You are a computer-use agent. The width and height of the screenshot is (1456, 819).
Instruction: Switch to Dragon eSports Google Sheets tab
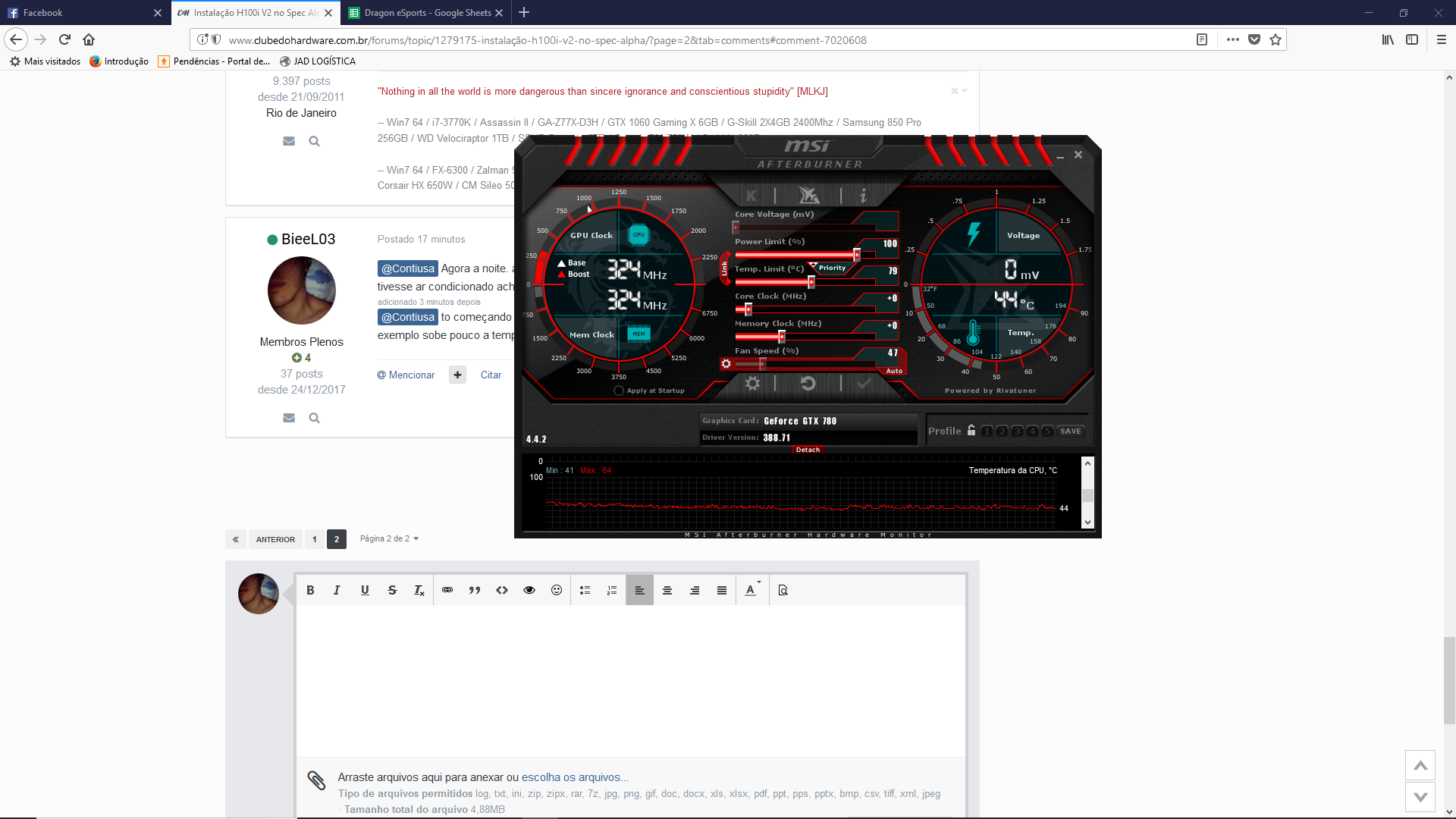[x=426, y=13]
